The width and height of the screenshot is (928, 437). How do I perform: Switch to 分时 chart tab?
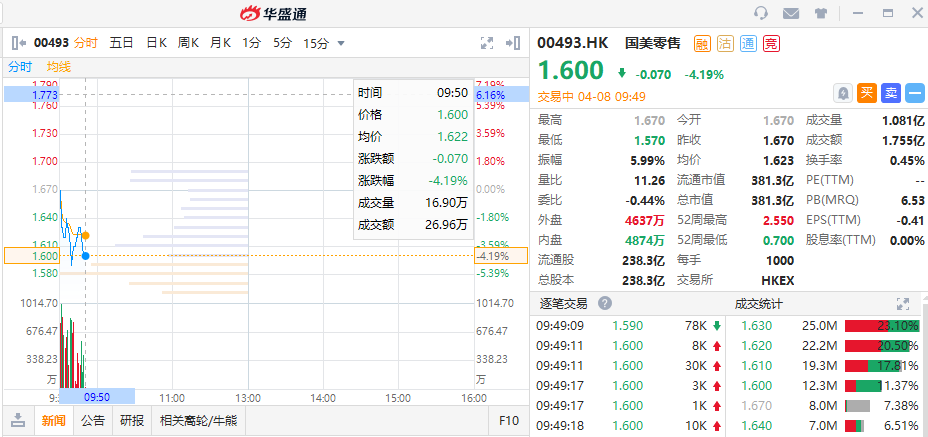86,43
